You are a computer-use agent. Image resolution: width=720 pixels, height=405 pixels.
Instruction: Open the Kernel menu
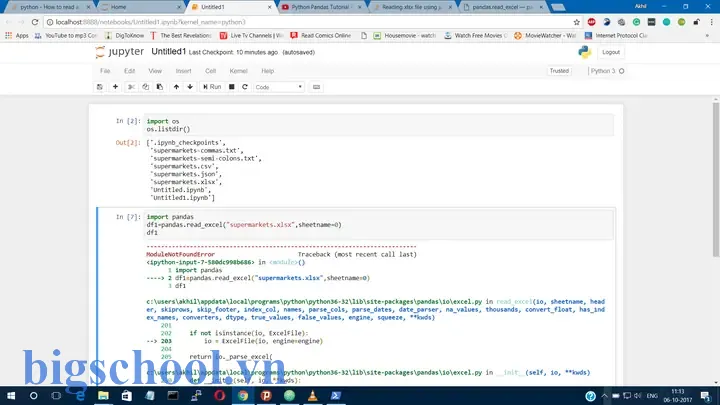238,71
